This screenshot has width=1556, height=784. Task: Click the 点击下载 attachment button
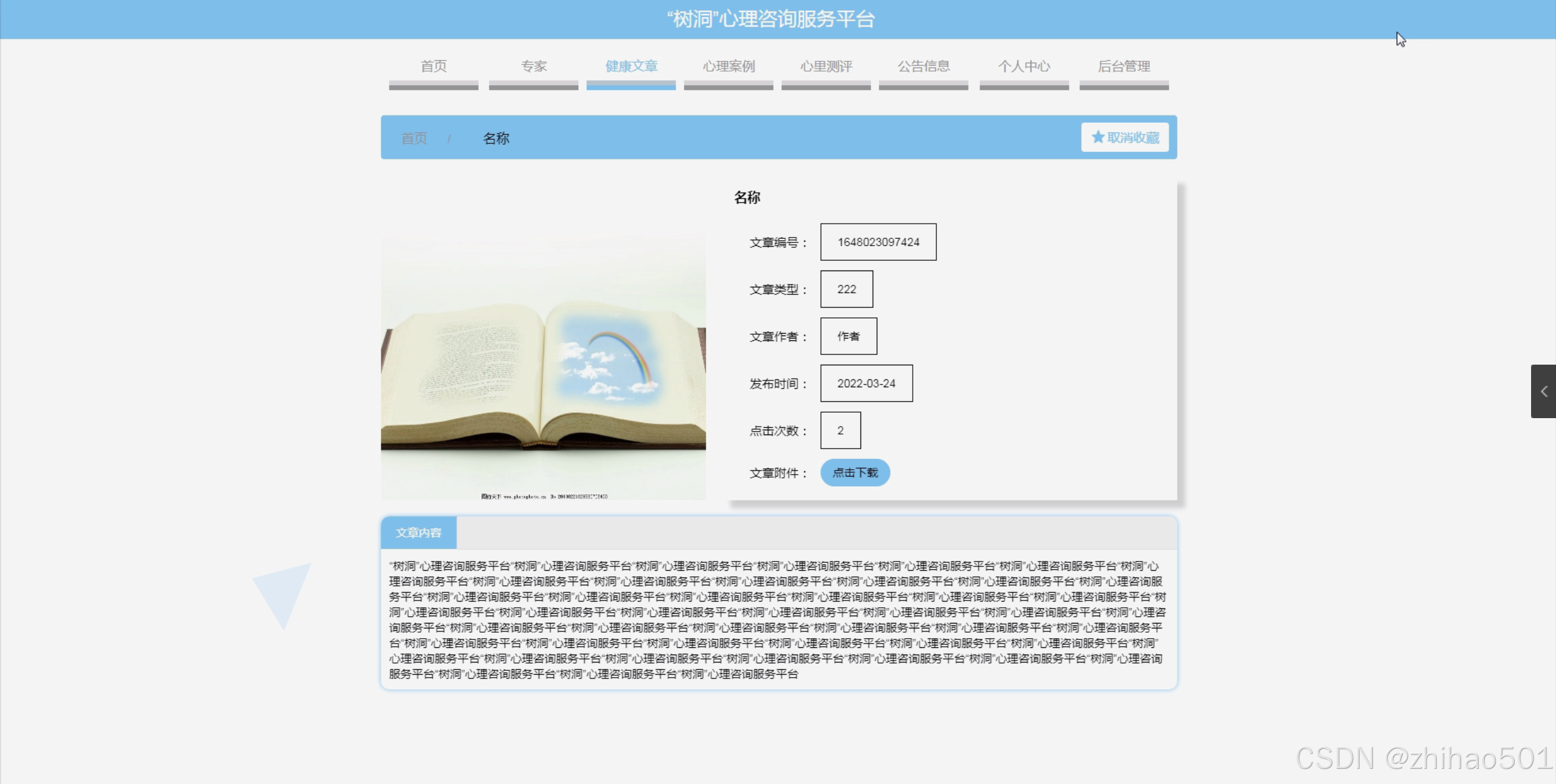pyautogui.click(x=854, y=473)
